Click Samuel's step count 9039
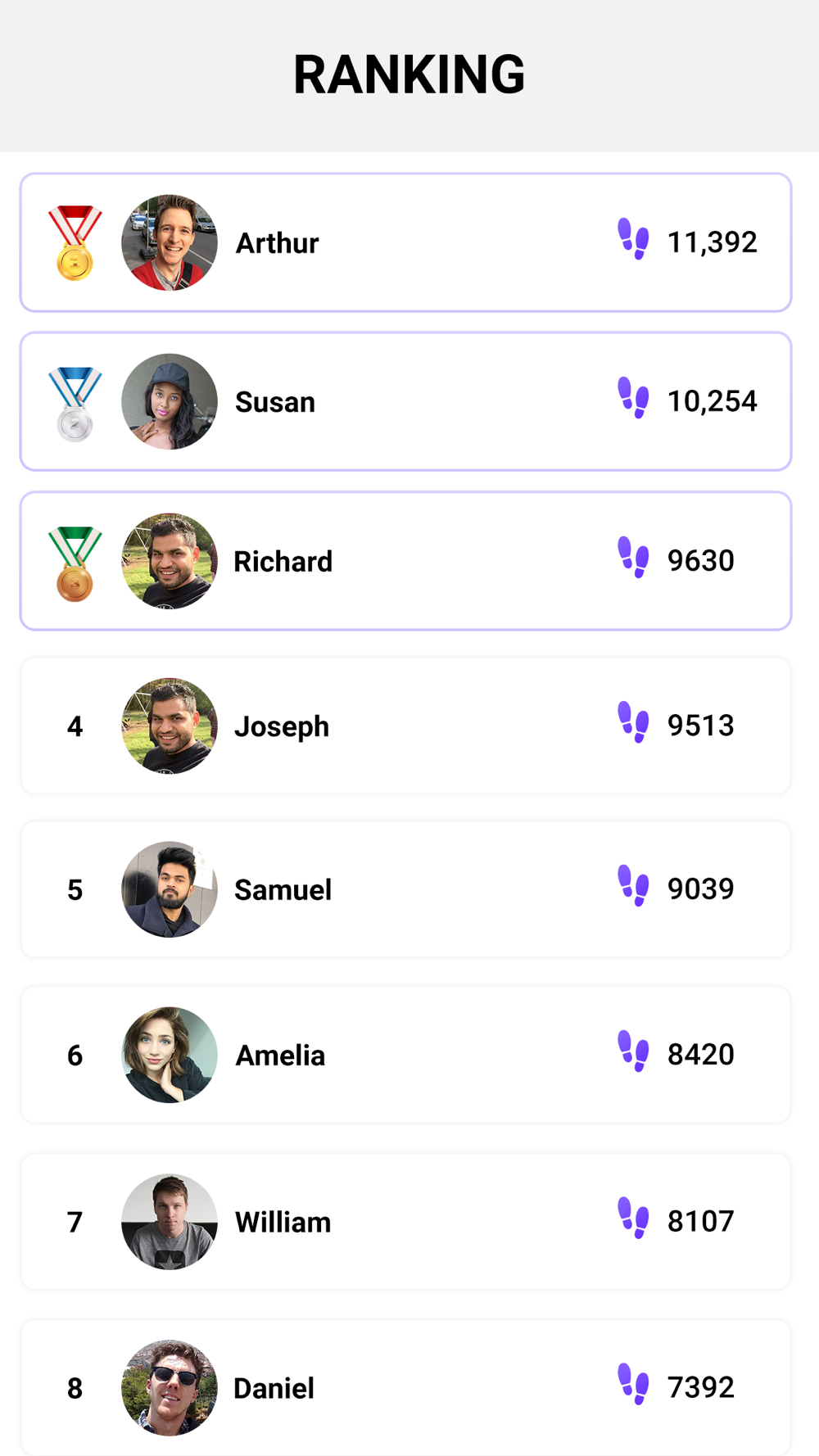This screenshot has width=819, height=1456. tap(701, 889)
